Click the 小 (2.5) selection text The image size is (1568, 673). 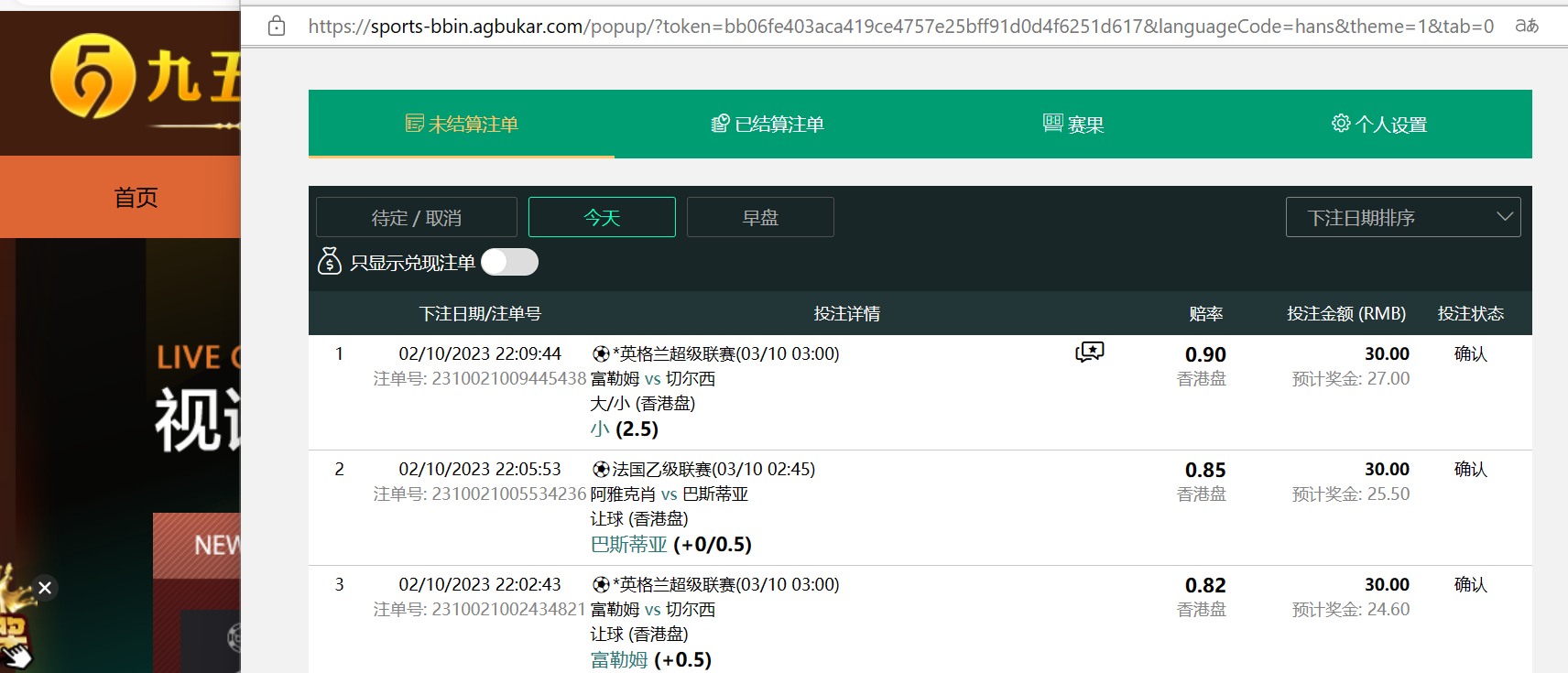click(x=625, y=429)
